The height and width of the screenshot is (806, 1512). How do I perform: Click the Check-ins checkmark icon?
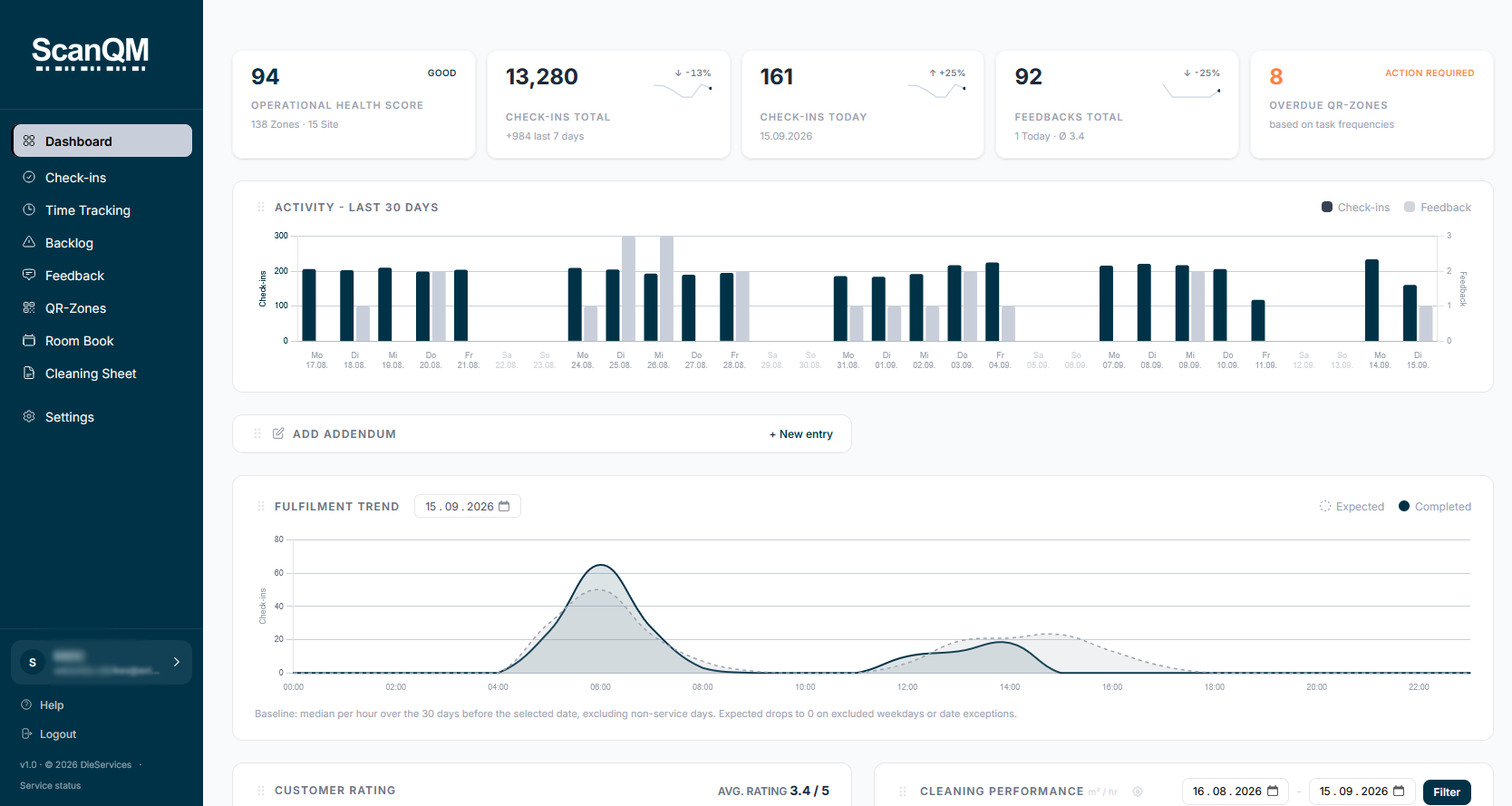[29, 177]
